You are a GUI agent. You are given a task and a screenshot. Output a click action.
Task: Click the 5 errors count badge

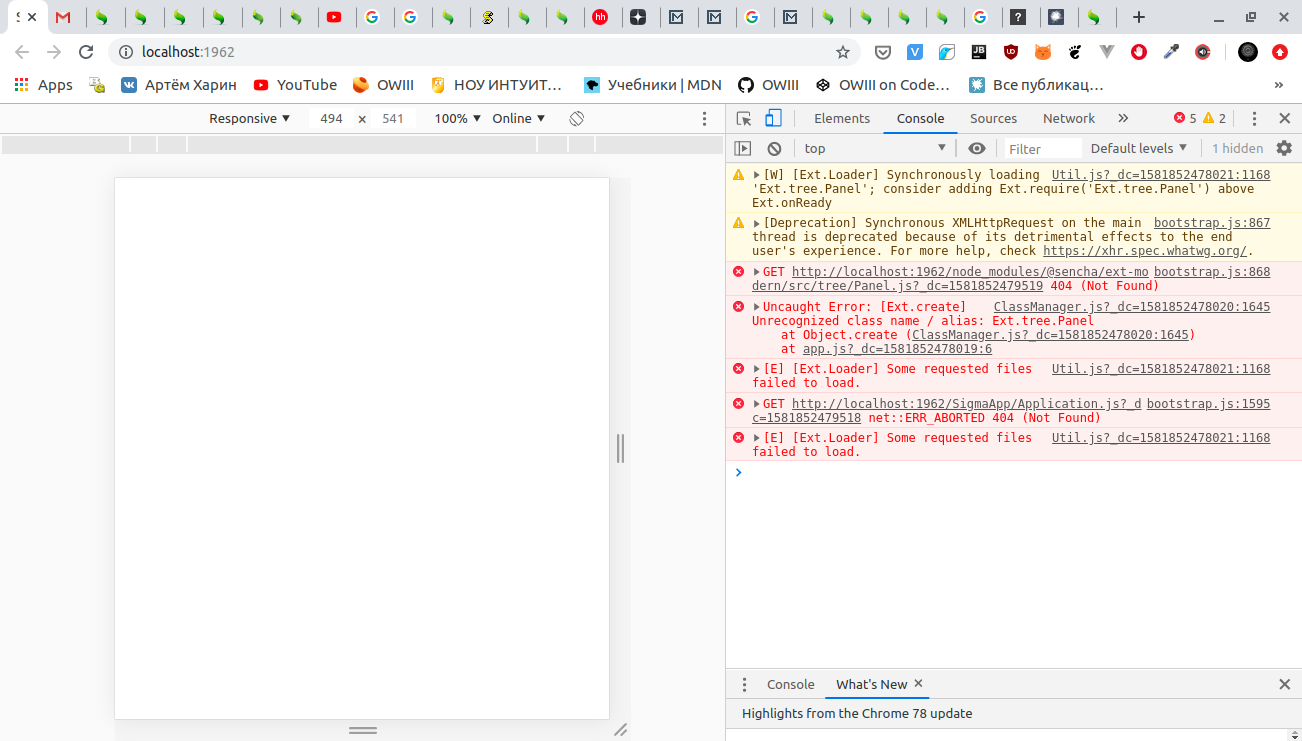click(1185, 118)
